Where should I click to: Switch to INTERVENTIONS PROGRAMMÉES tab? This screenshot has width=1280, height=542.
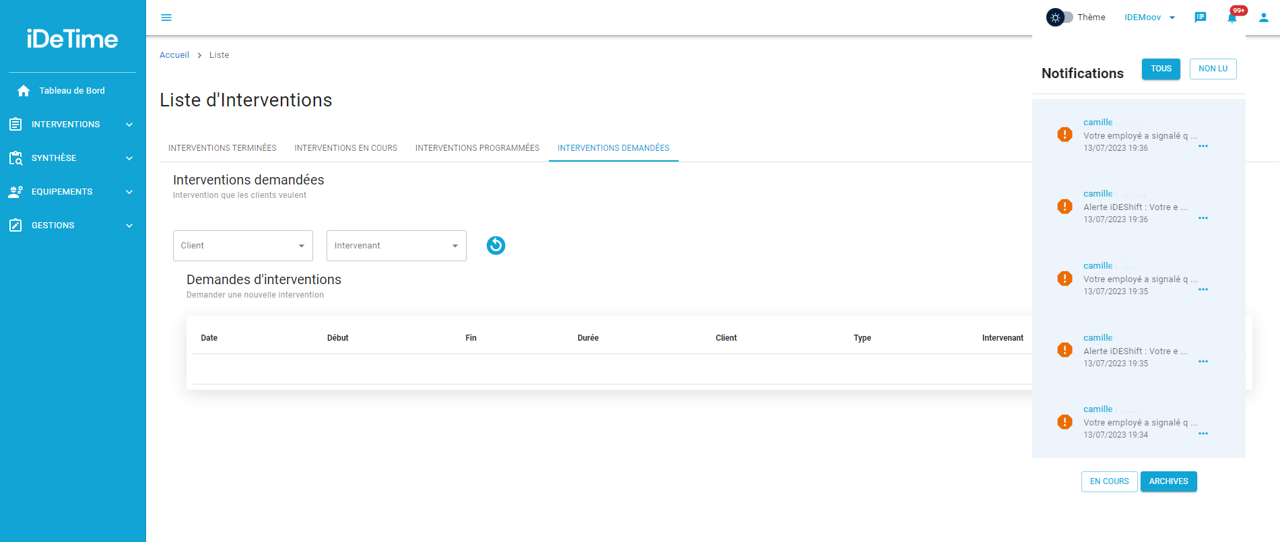coord(477,148)
